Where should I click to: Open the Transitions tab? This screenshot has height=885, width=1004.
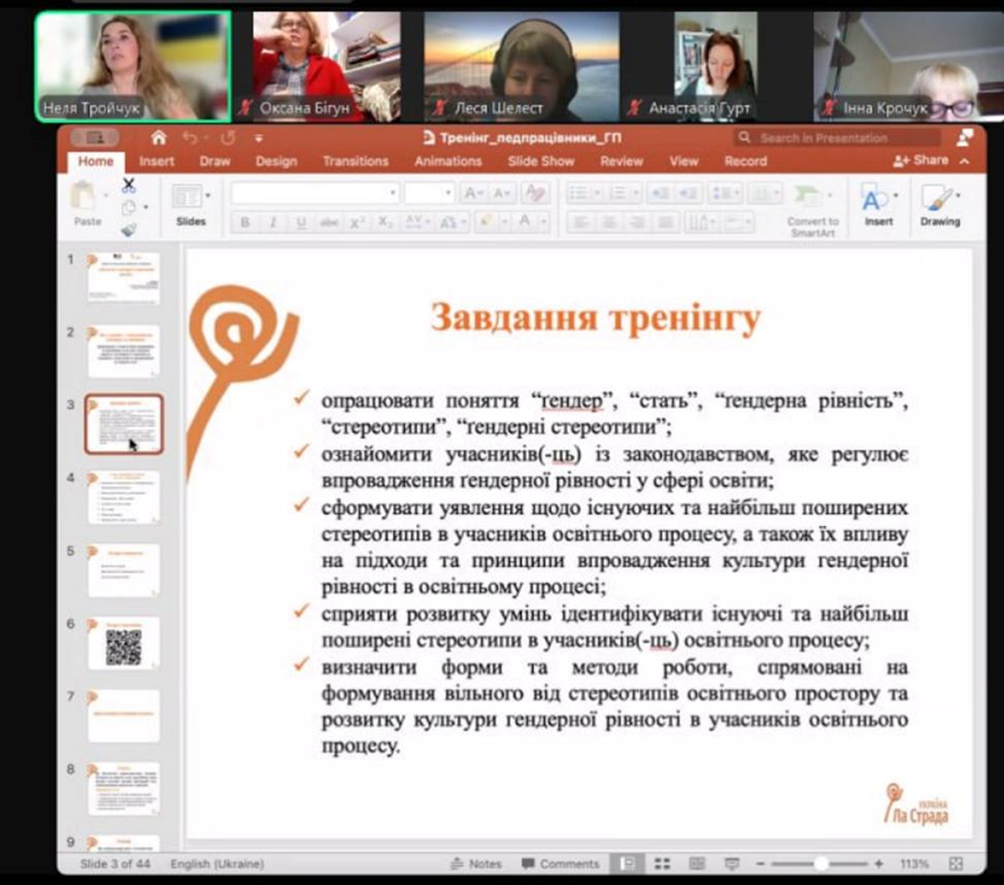(x=355, y=161)
